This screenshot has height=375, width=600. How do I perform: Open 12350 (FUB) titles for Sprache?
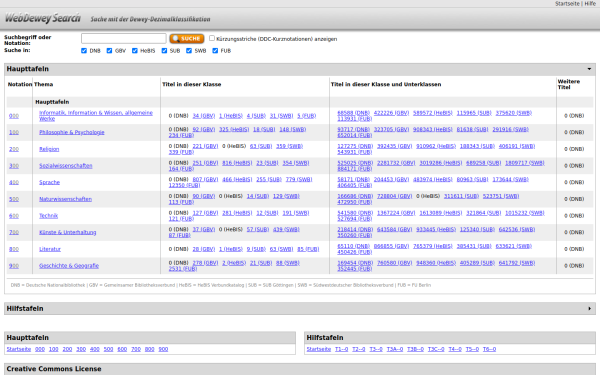tap(184, 185)
